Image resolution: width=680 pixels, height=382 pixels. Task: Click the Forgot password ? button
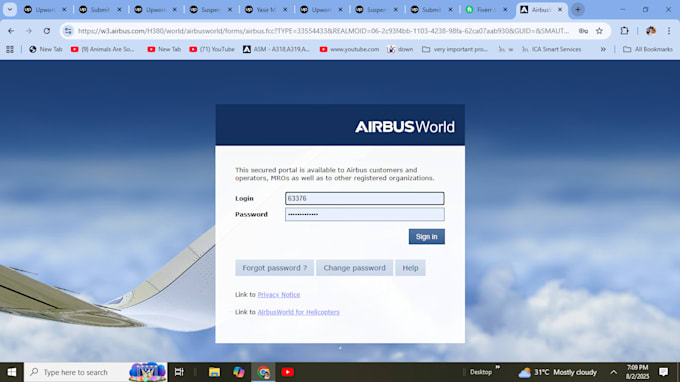coord(275,268)
